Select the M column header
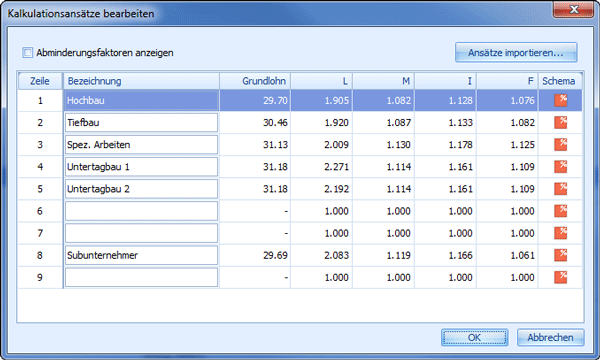Screen dimensions: 600x360 tap(383, 81)
